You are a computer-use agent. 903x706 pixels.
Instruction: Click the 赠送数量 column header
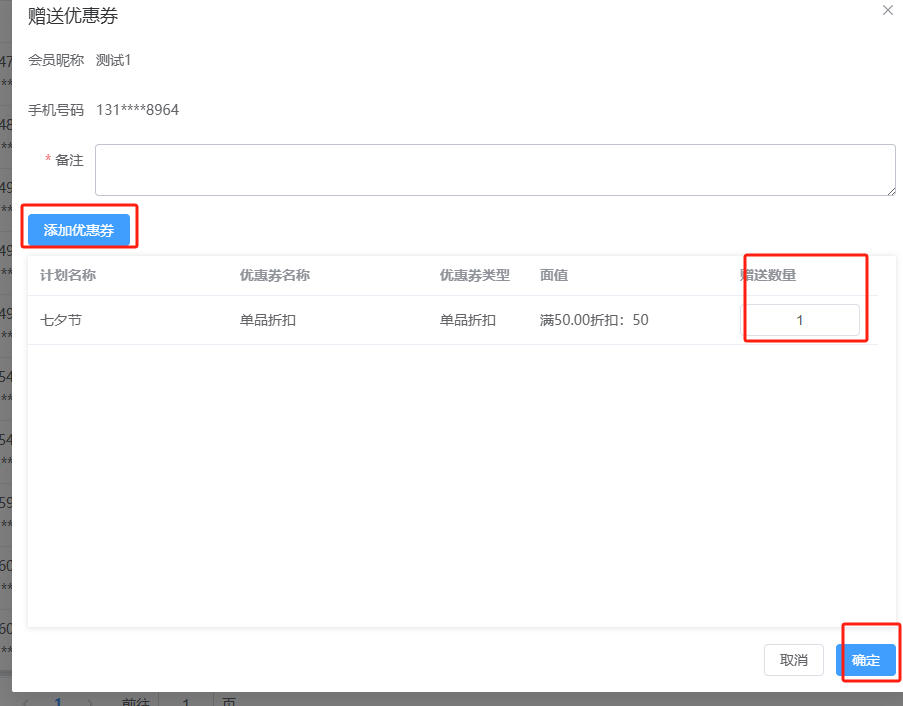[x=767, y=275]
